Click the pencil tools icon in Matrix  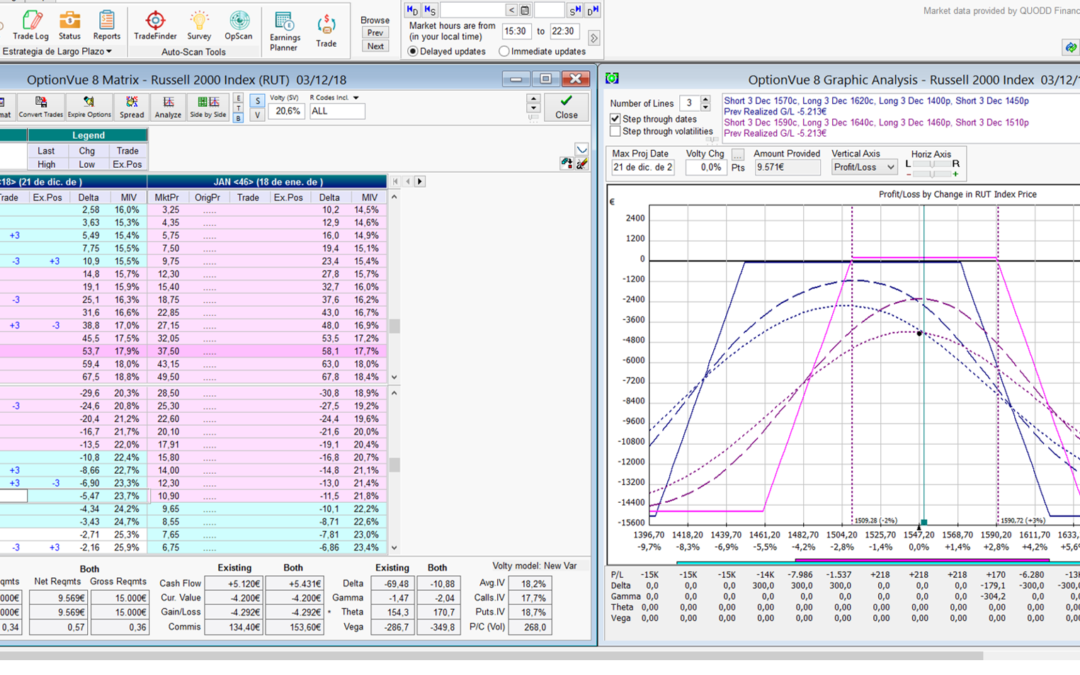pyautogui.click(x=582, y=163)
